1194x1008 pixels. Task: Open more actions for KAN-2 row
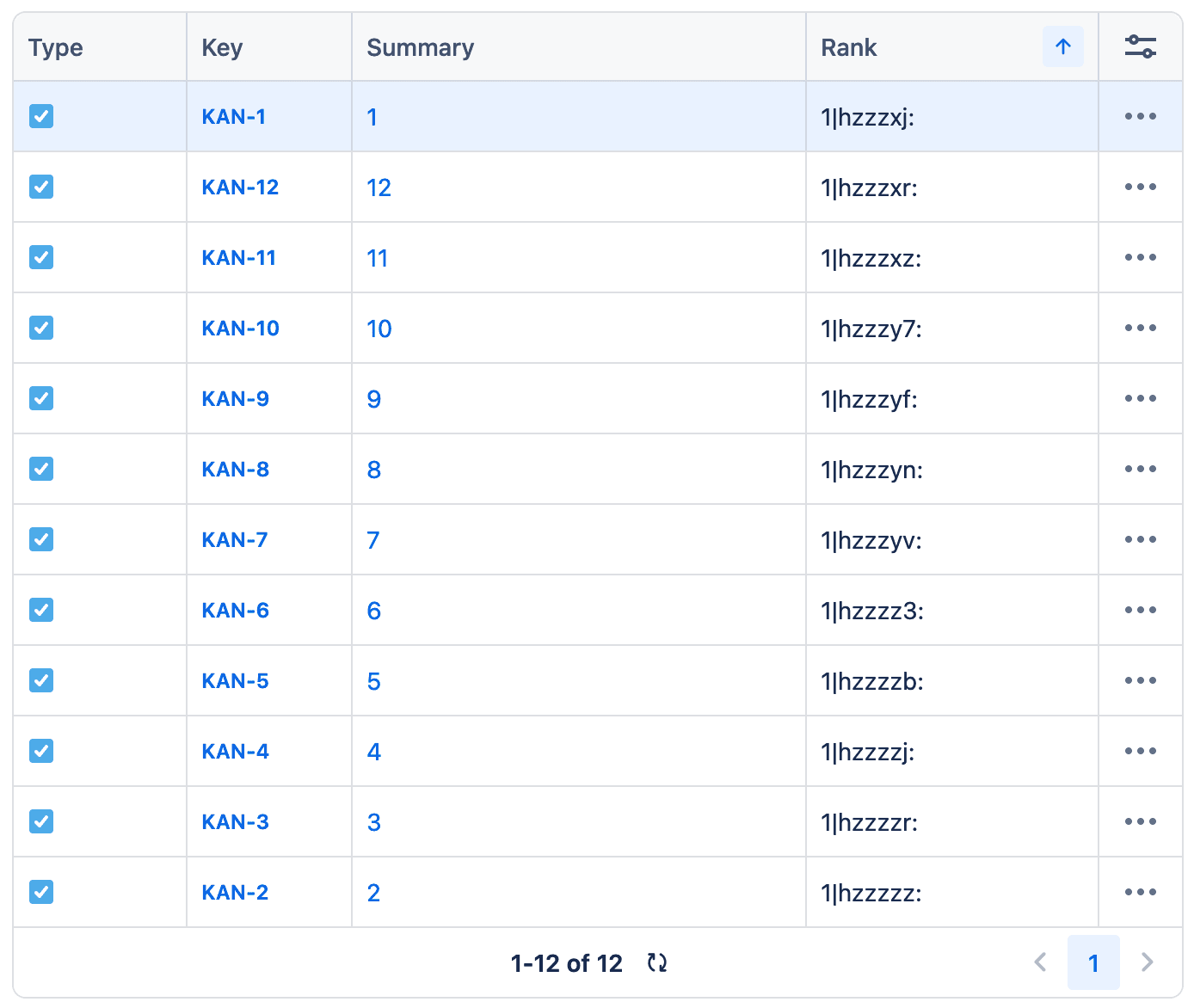(1140, 892)
